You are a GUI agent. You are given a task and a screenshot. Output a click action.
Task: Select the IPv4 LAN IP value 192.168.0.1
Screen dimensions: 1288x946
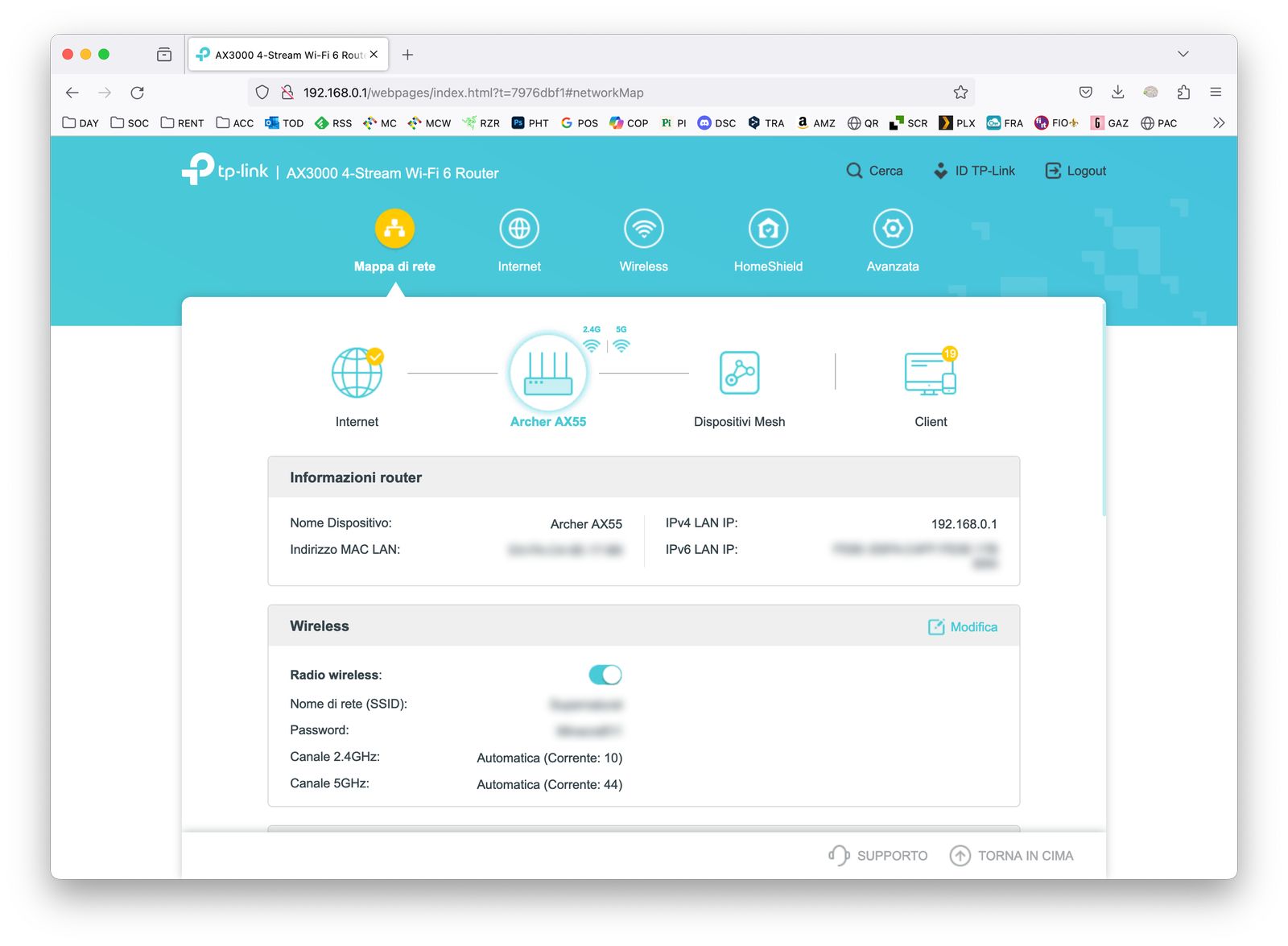pyautogui.click(x=964, y=524)
